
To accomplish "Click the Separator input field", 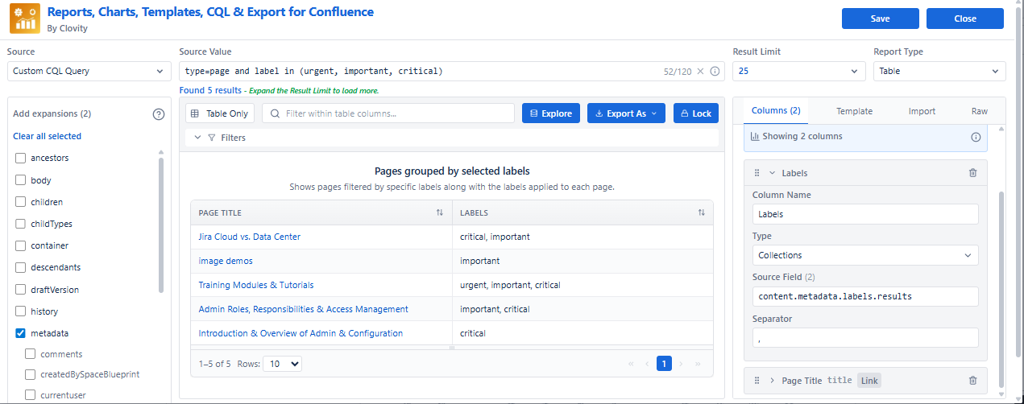I will click(865, 337).
